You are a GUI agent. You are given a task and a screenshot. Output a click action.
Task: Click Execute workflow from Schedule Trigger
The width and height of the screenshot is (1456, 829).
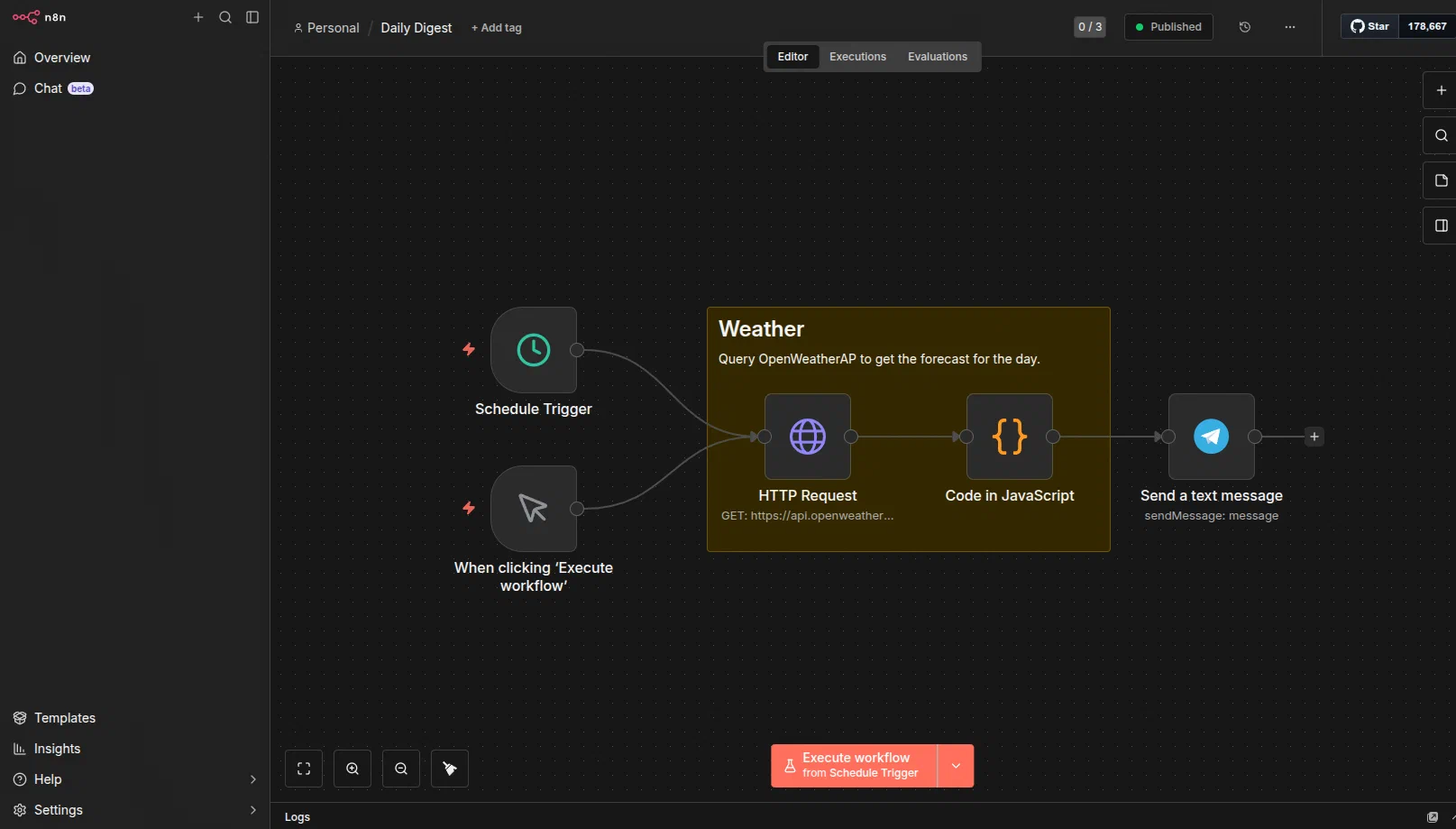[x=854, y=766]
